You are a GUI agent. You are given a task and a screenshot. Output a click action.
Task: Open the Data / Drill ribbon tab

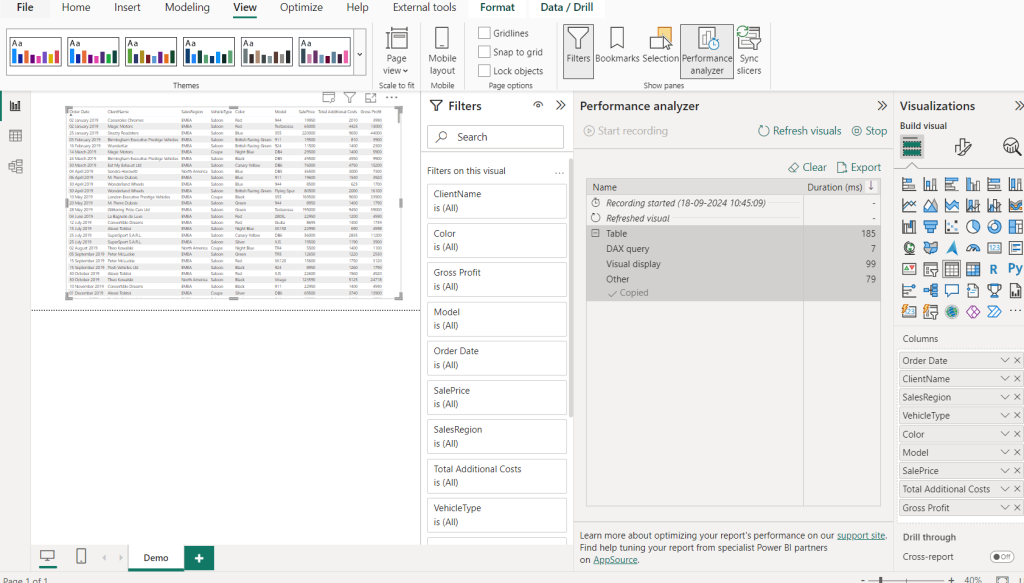point(567,7)
